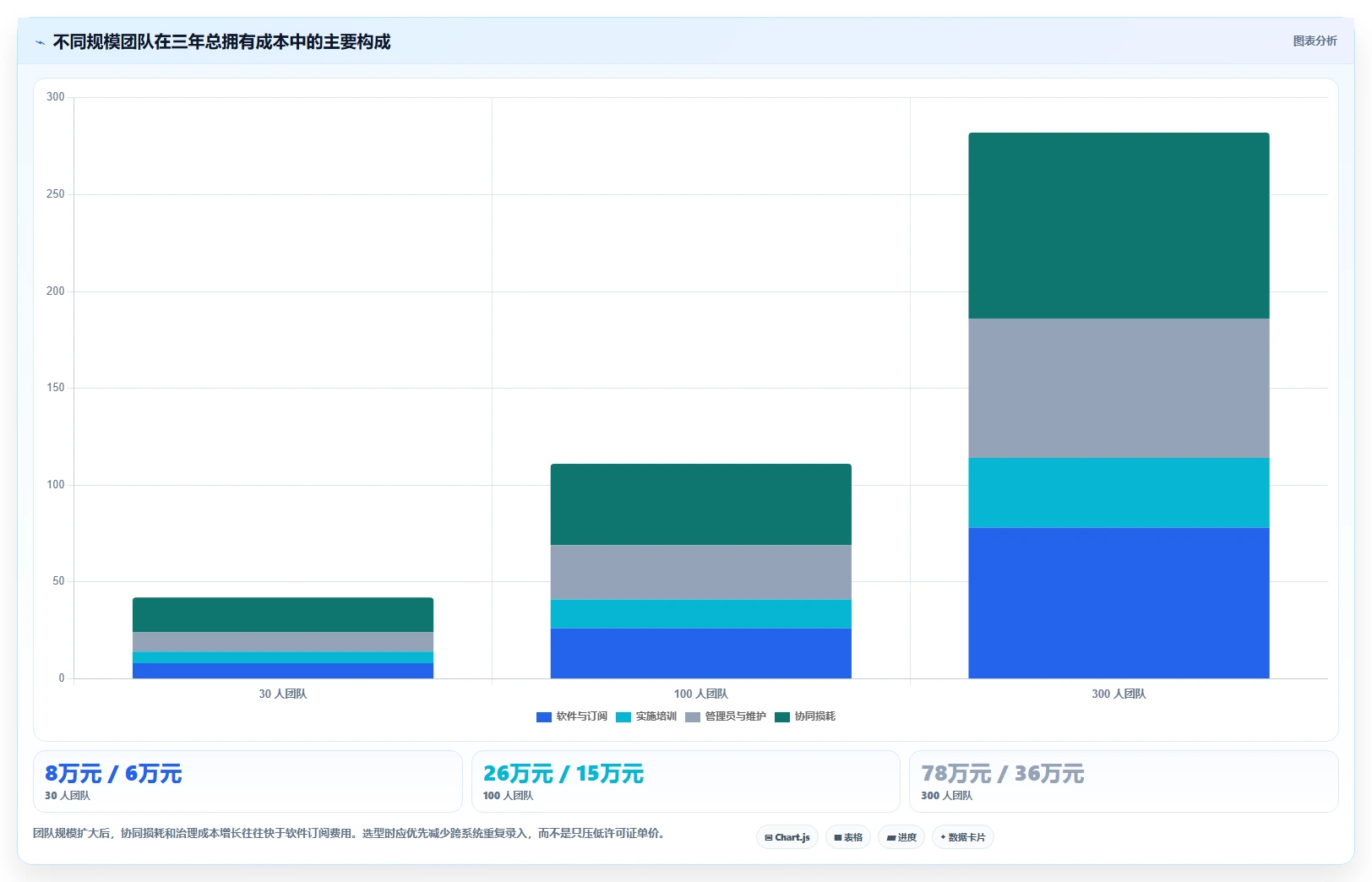Click the 100 人团队 axis label

click(701, 694)
